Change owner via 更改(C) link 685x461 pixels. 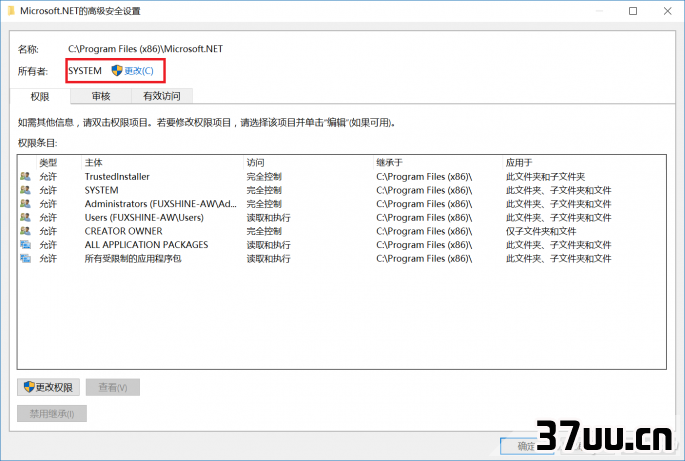[139, 71]
